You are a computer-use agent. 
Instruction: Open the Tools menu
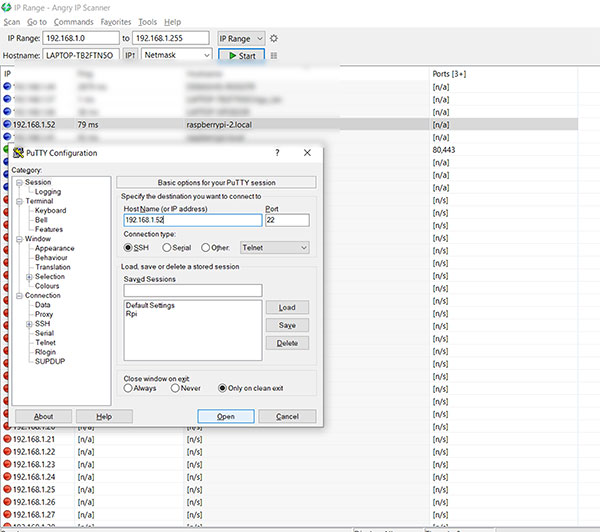tap(148, 22)
